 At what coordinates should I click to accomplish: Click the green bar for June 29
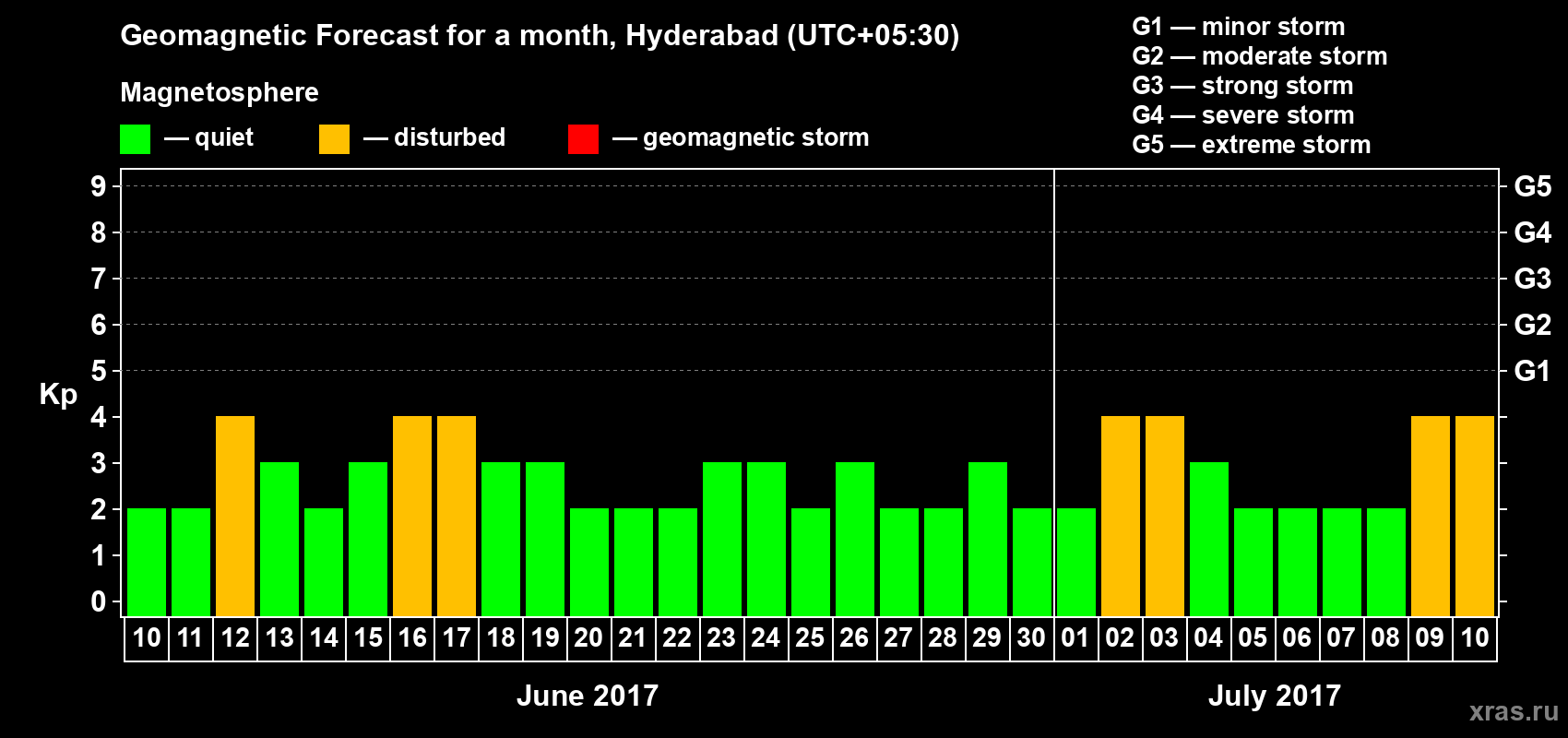point(988,540)
